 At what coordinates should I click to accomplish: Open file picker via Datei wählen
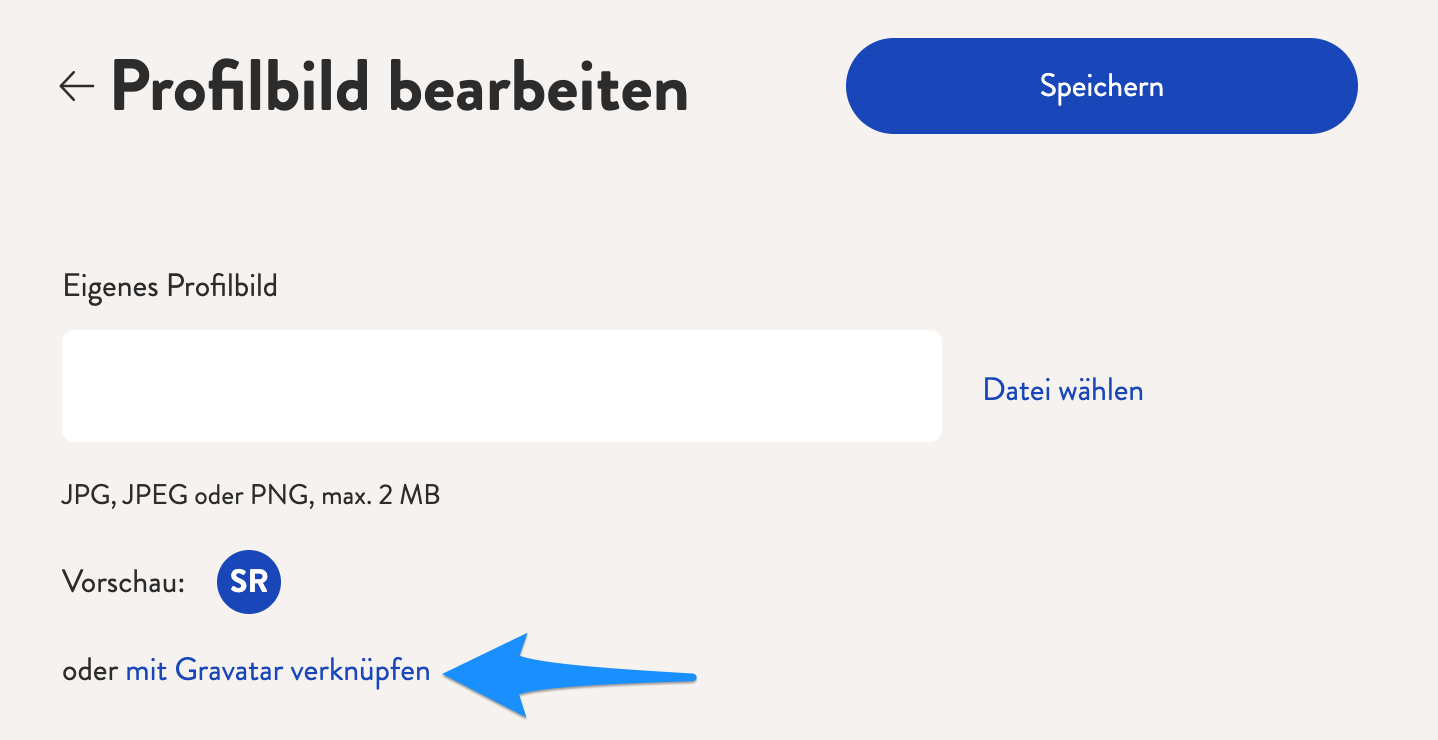[x=1063, y=389]
